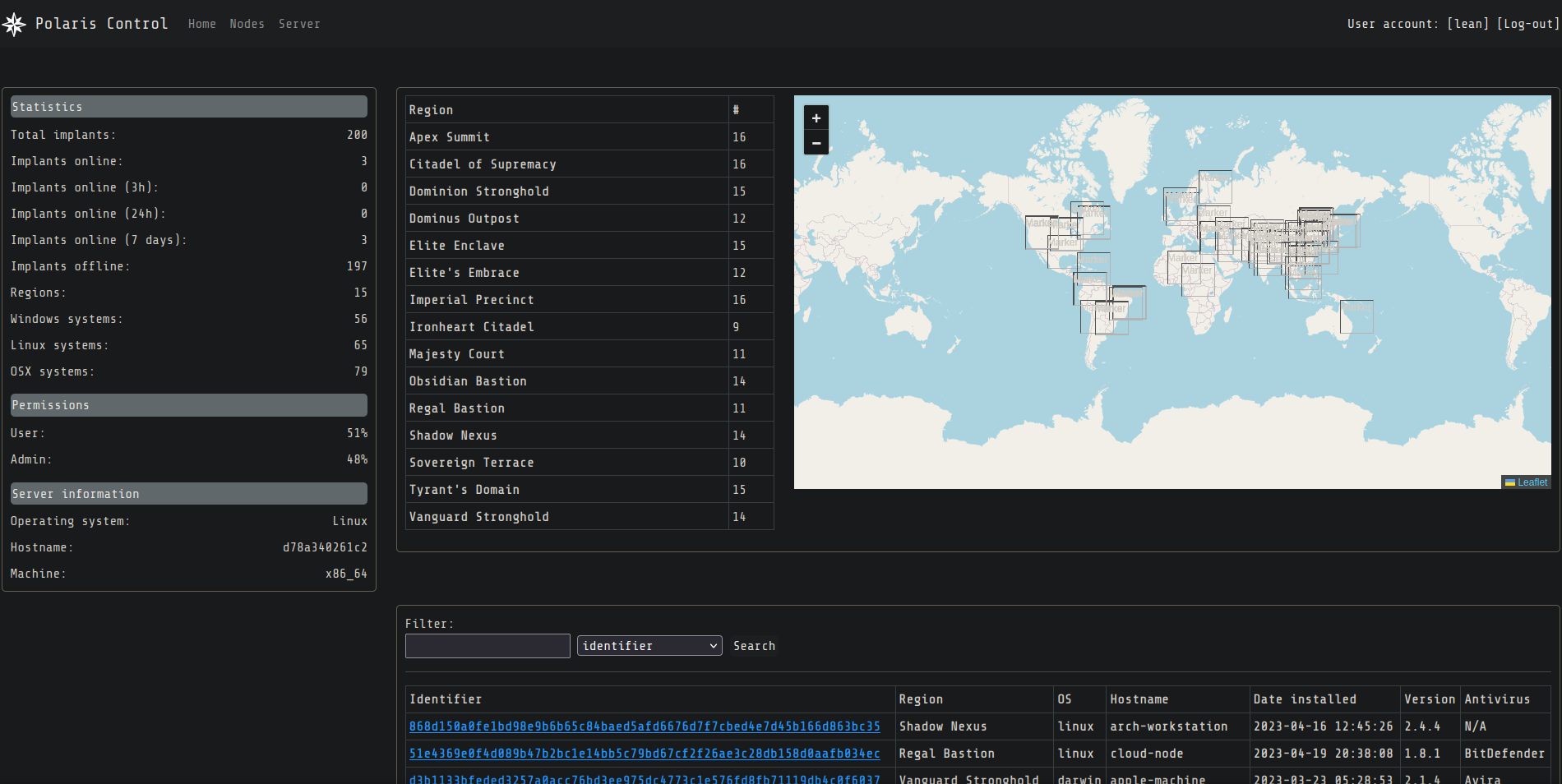The height and width of the screenshot is (784, 1562).
Task: Select the Dominion Stronghold region row
Action: coord(589,191)
